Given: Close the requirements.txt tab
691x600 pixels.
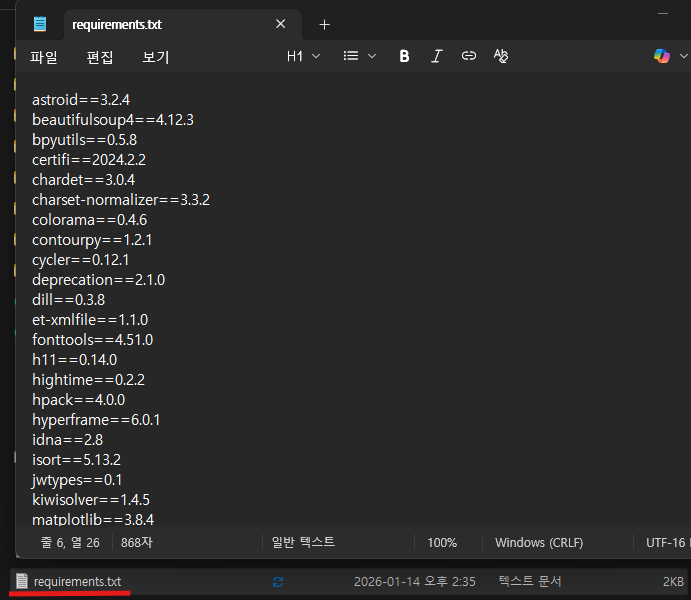Looking at the screenshot, I should [280, 24].
